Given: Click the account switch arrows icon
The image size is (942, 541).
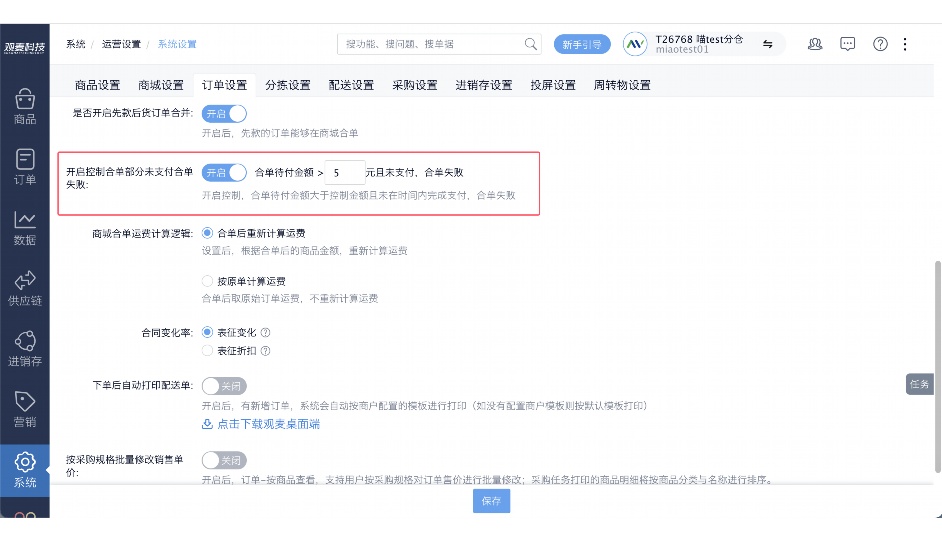Looking at the screenshot, I should (x=768, y=44).
